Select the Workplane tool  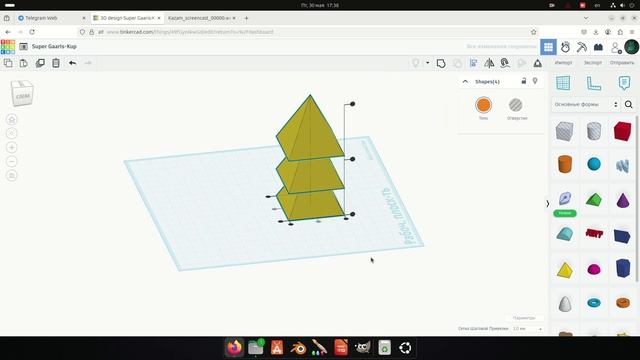coord(563,83)
